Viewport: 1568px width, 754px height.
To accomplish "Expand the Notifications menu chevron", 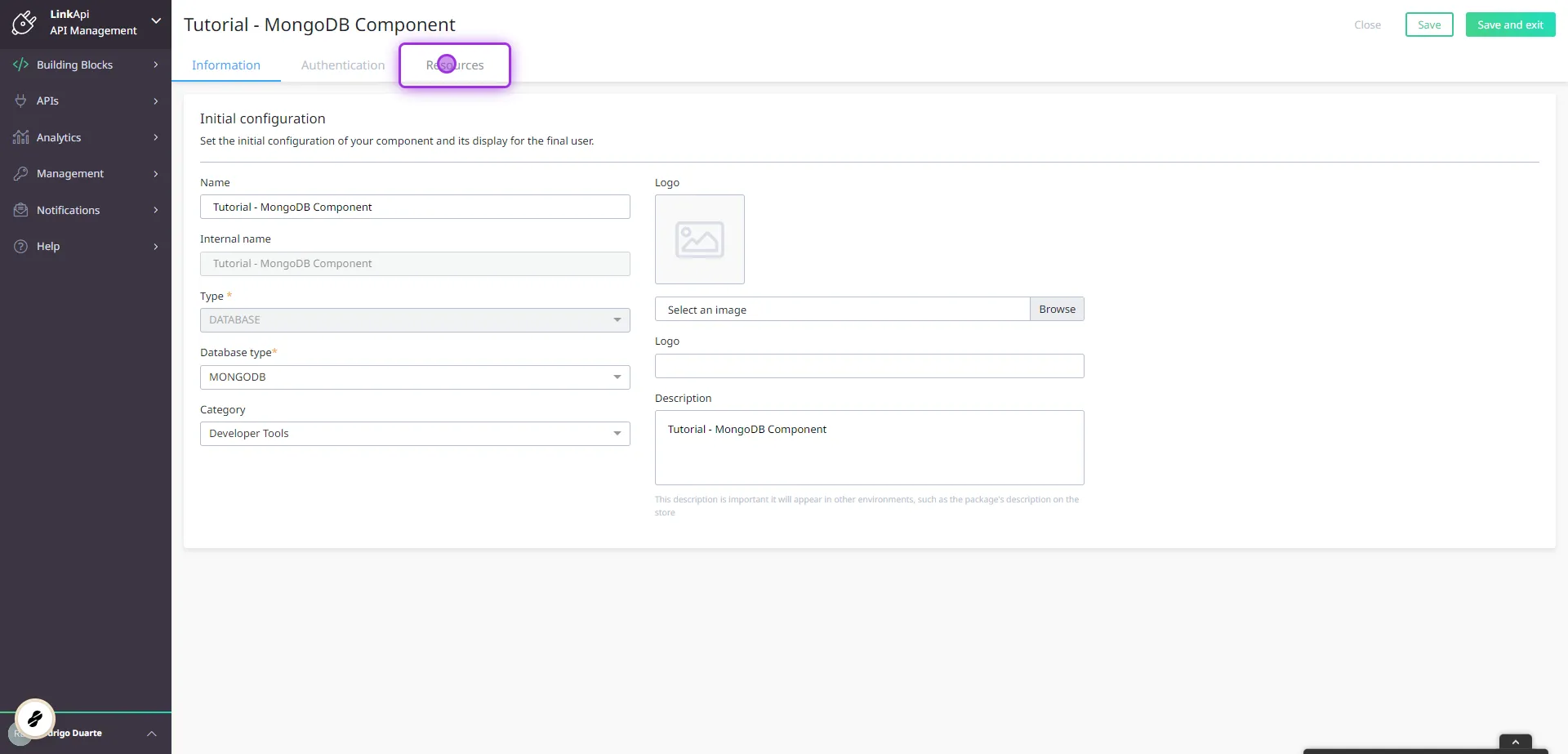I will pyautogui.click(x=156, y=210).
